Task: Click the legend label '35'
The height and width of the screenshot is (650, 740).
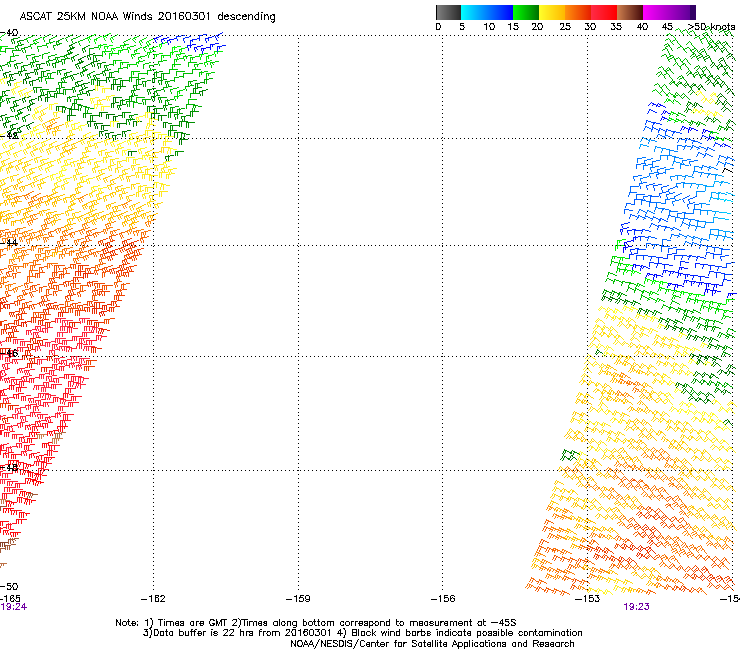Action: 616,27
